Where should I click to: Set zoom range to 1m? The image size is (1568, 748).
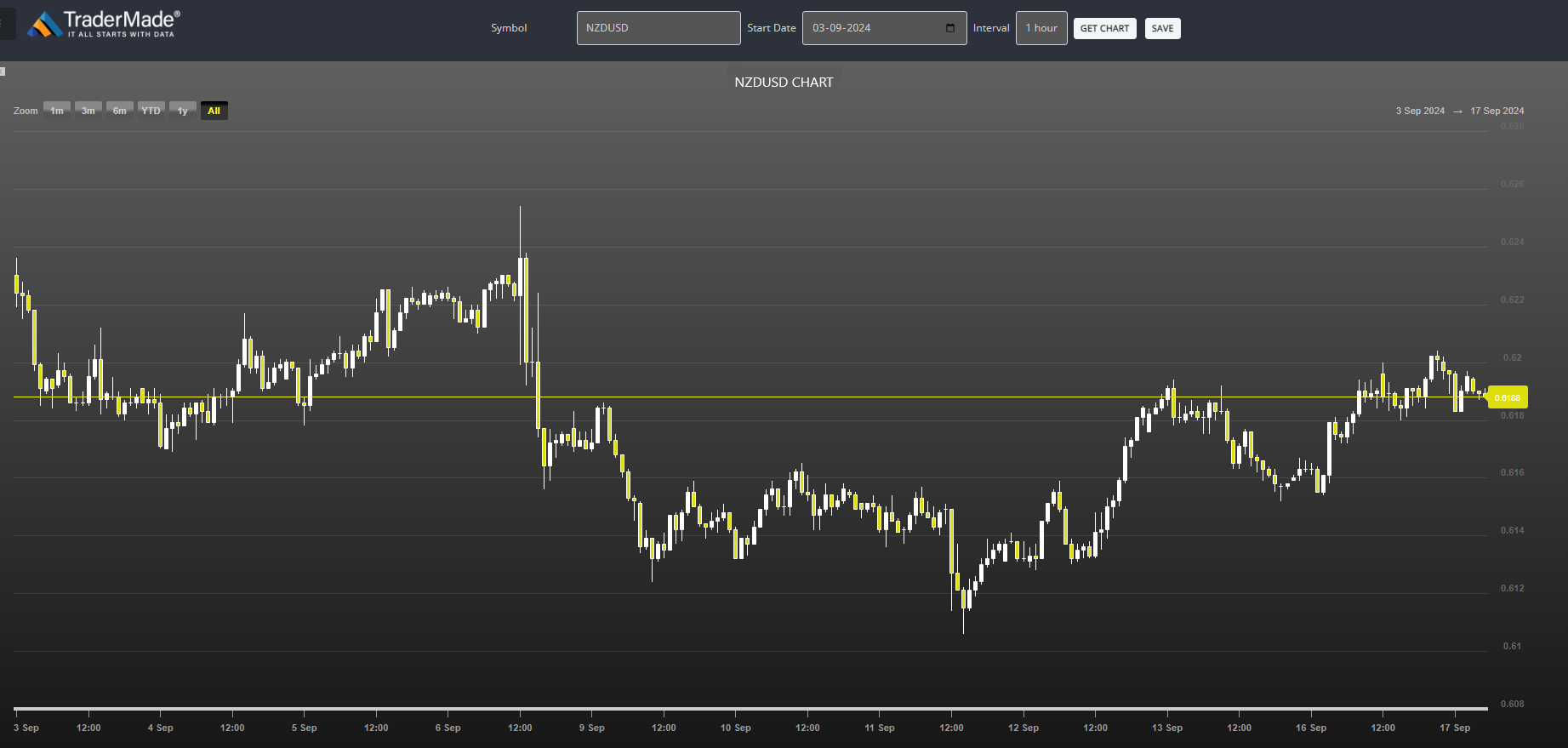coord(57,111)
